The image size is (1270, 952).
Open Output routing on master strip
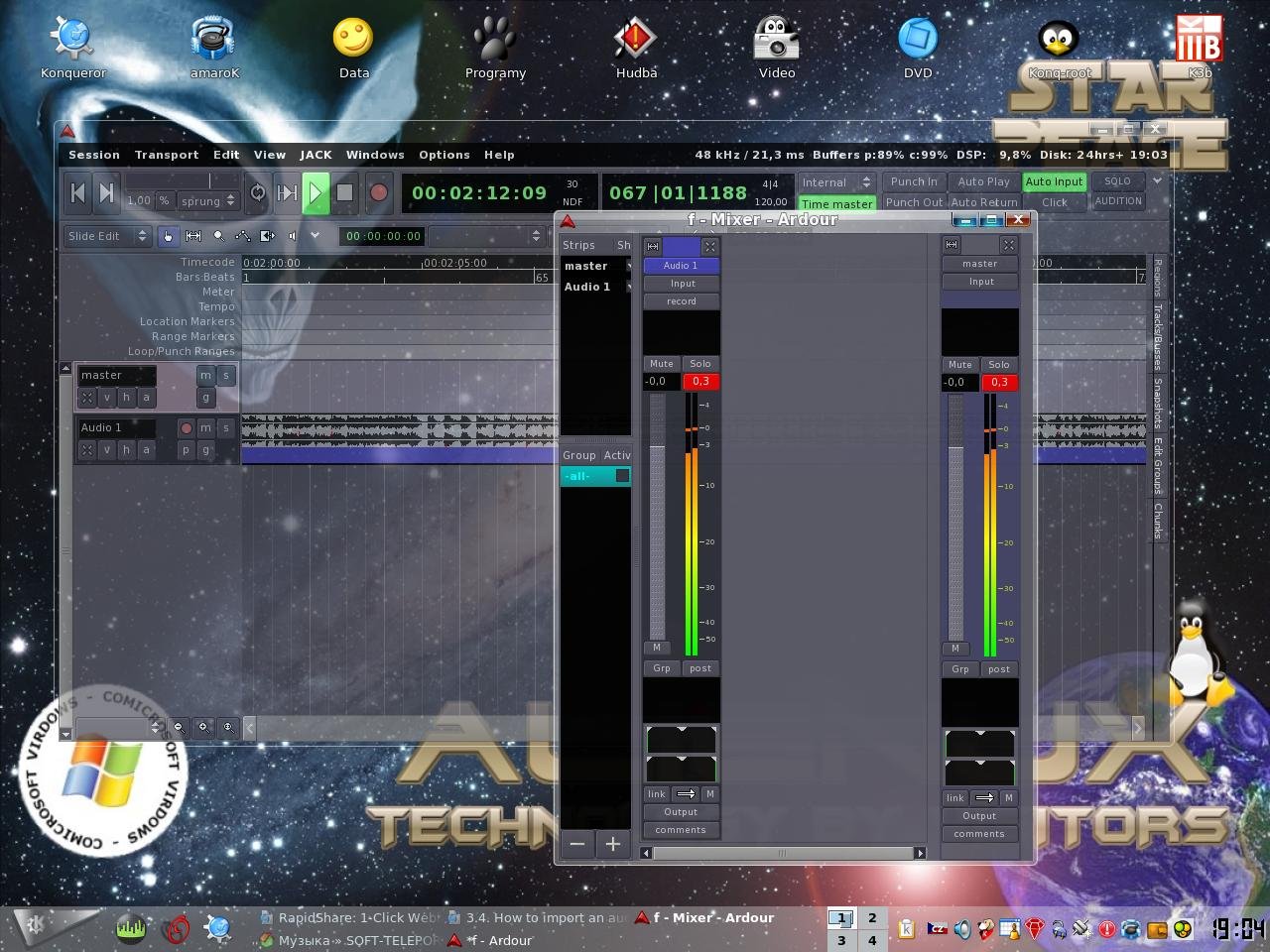tap(980, 816)
